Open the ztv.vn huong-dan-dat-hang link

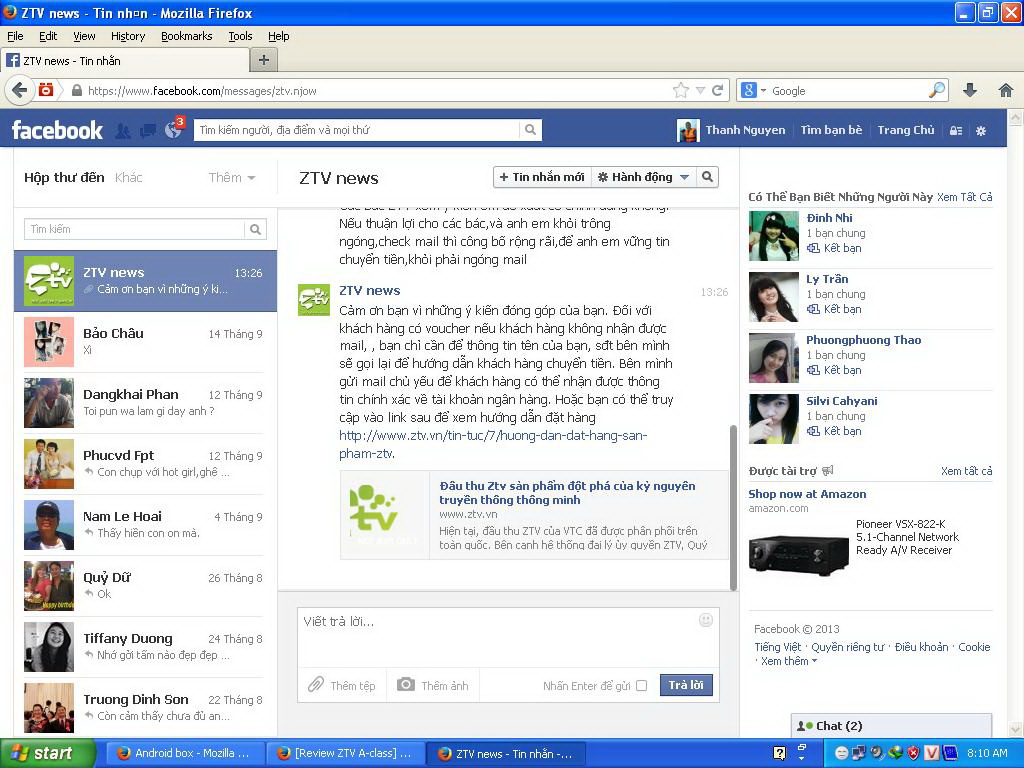tap(493, 444)
